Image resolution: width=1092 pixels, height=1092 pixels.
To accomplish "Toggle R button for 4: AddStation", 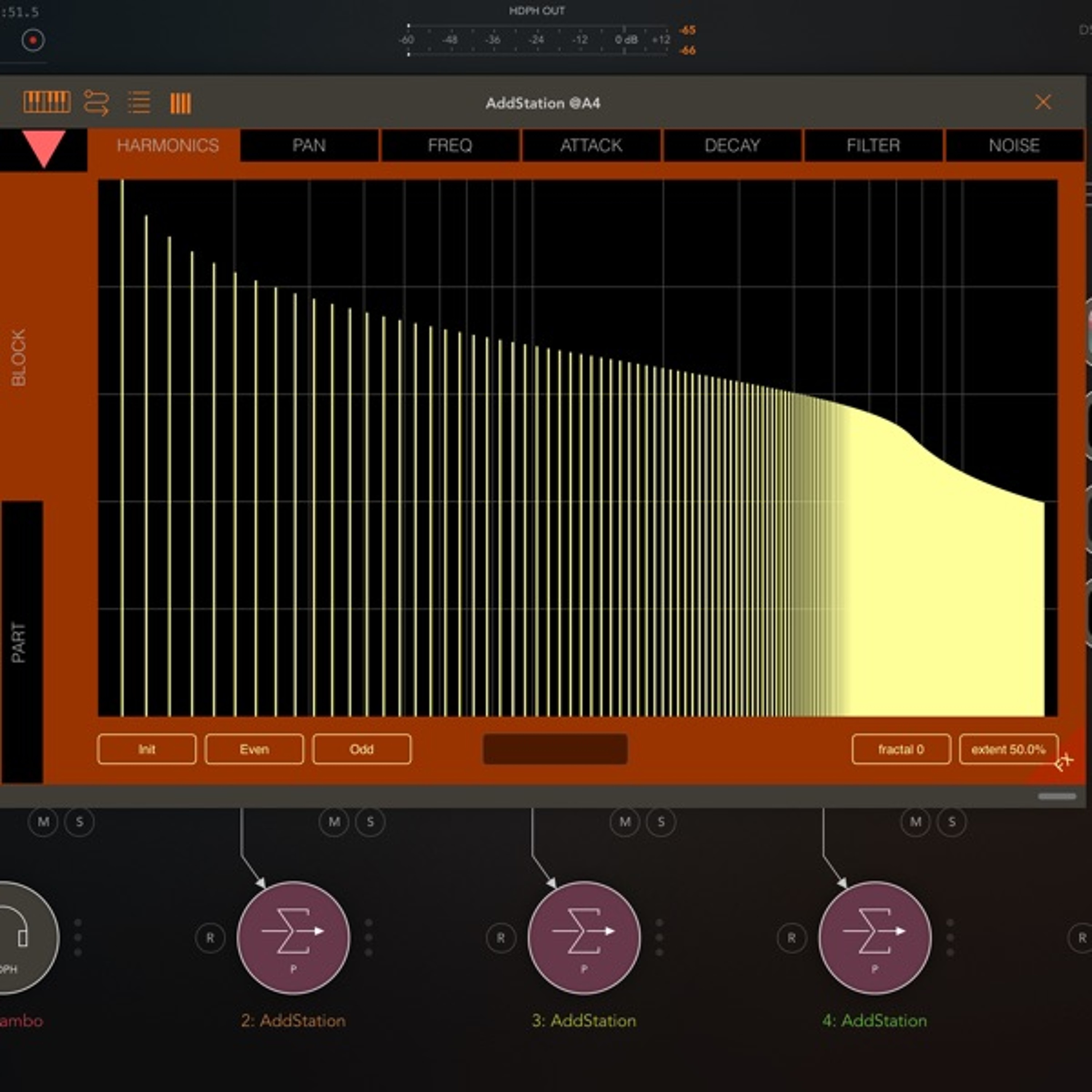I will click(x=792, y=938).
